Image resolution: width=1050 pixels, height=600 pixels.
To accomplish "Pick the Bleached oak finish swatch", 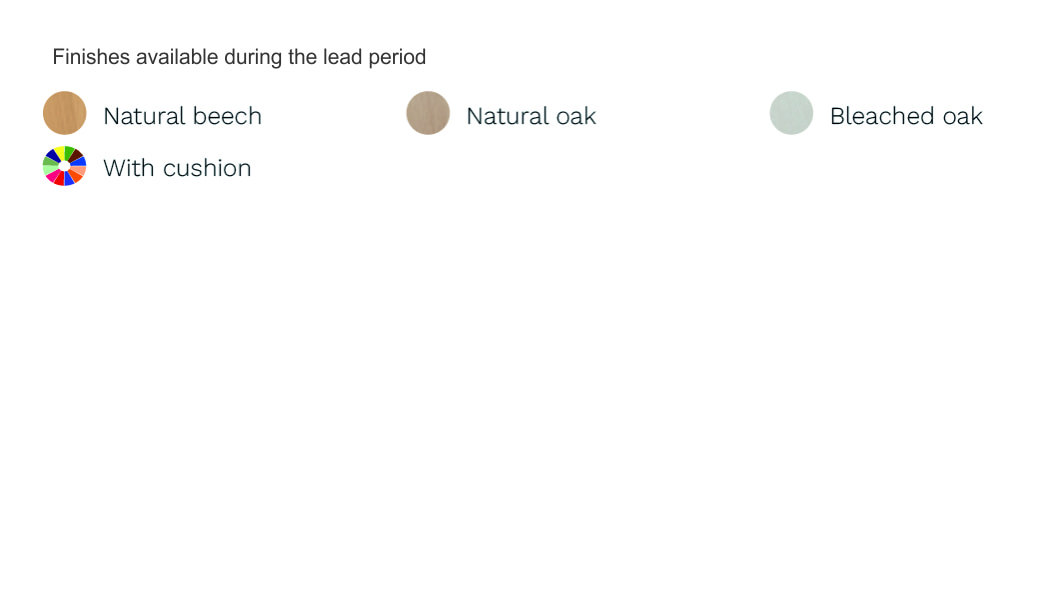I will click(791, 113).
